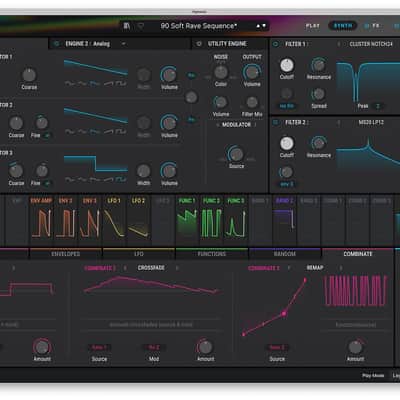
Task: Click Oscillator 2 Volume knob
Action: point(169,123)
